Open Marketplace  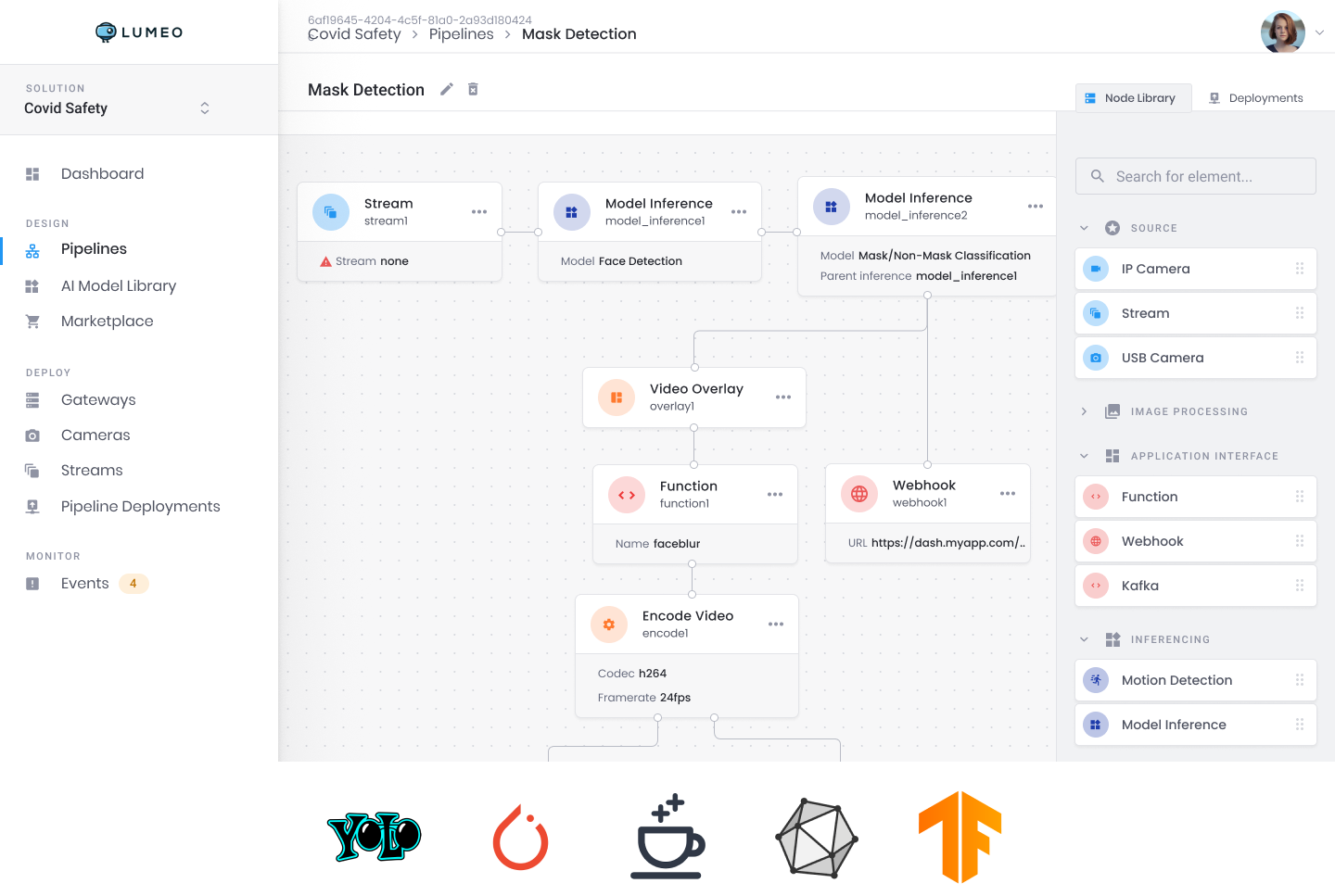pyautogui.click(x=108, y=322)
